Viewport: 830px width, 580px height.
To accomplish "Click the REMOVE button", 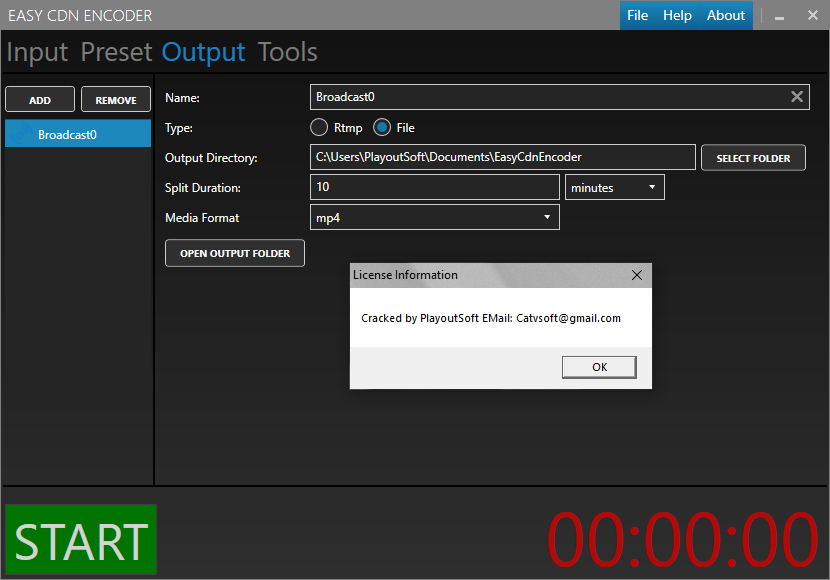I will coord(116,99).
